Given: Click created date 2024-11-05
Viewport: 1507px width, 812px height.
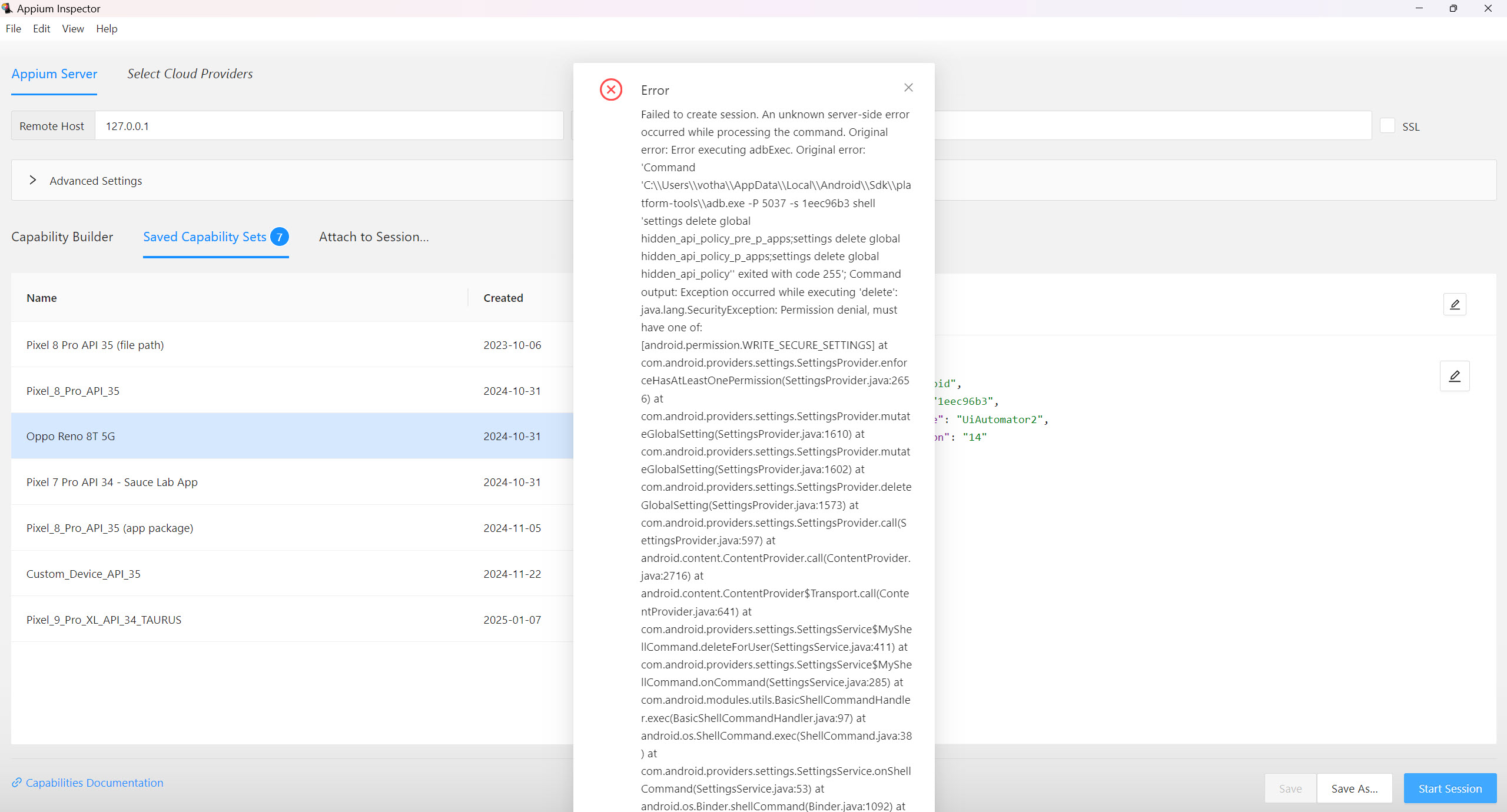Looking at the screenshot, I should tap(512, 528).
